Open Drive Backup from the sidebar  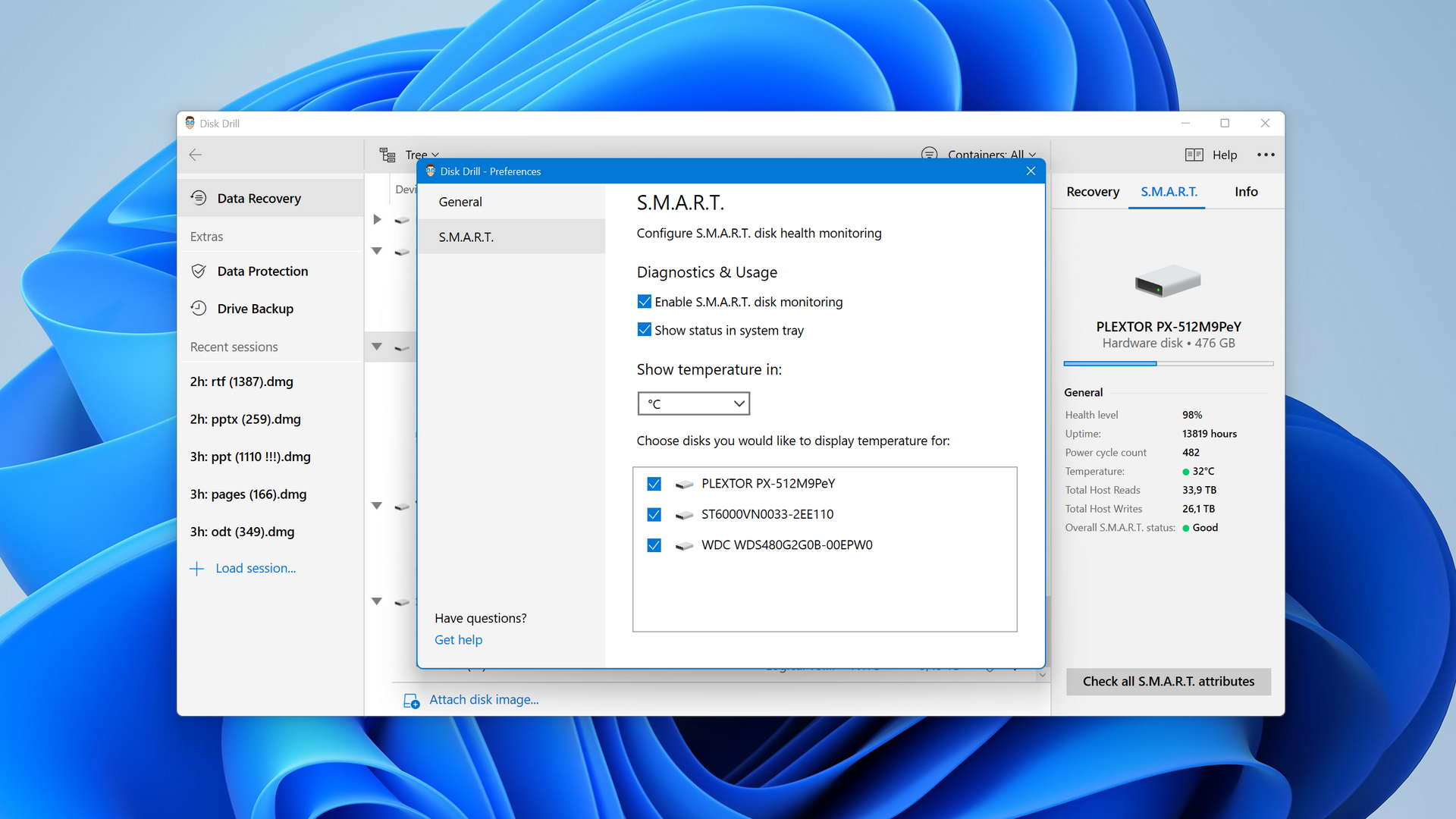click(255, 309)
